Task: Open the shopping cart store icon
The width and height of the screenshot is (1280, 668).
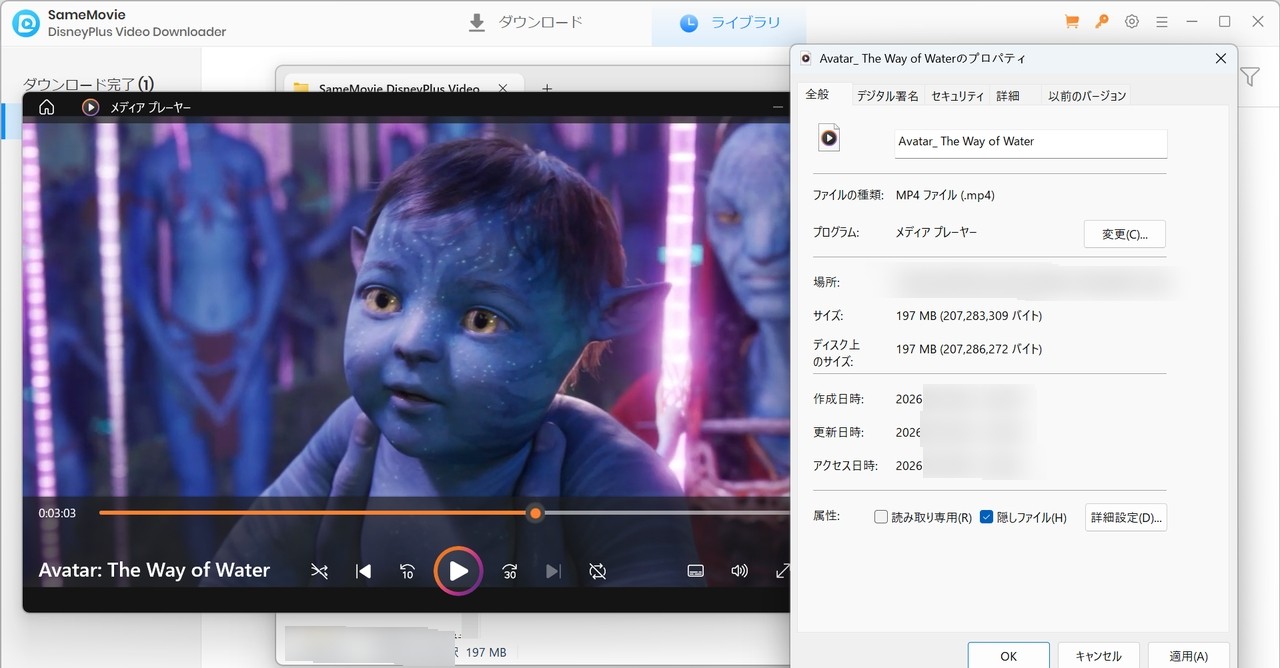Action: [1071, 20]
